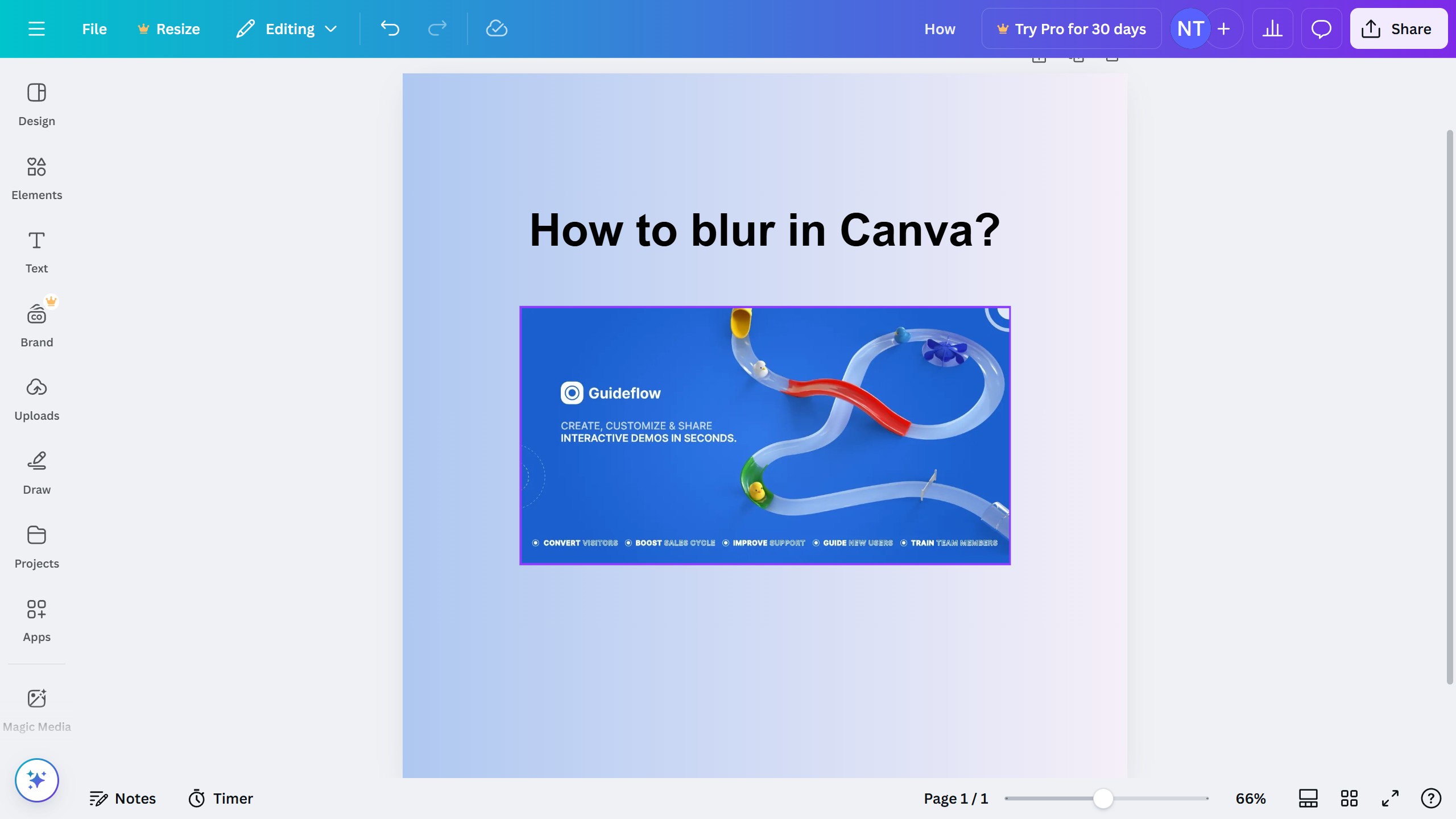Open zoom percentage selector
This screenshot has width=1456, height=819.
coord(1250,798)
